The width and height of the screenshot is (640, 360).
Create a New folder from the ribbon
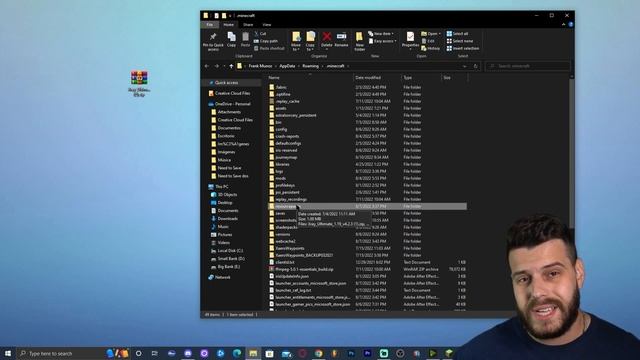[359, 41]
